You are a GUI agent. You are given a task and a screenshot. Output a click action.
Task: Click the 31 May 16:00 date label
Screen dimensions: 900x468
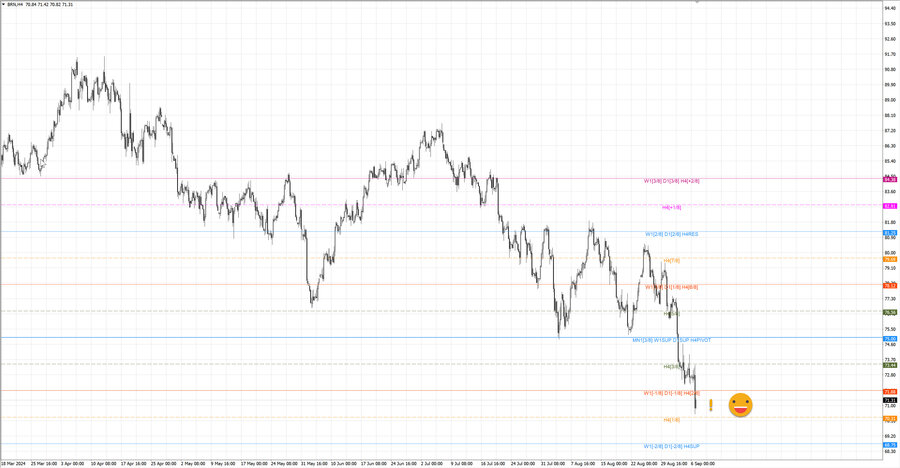[314, 463]
